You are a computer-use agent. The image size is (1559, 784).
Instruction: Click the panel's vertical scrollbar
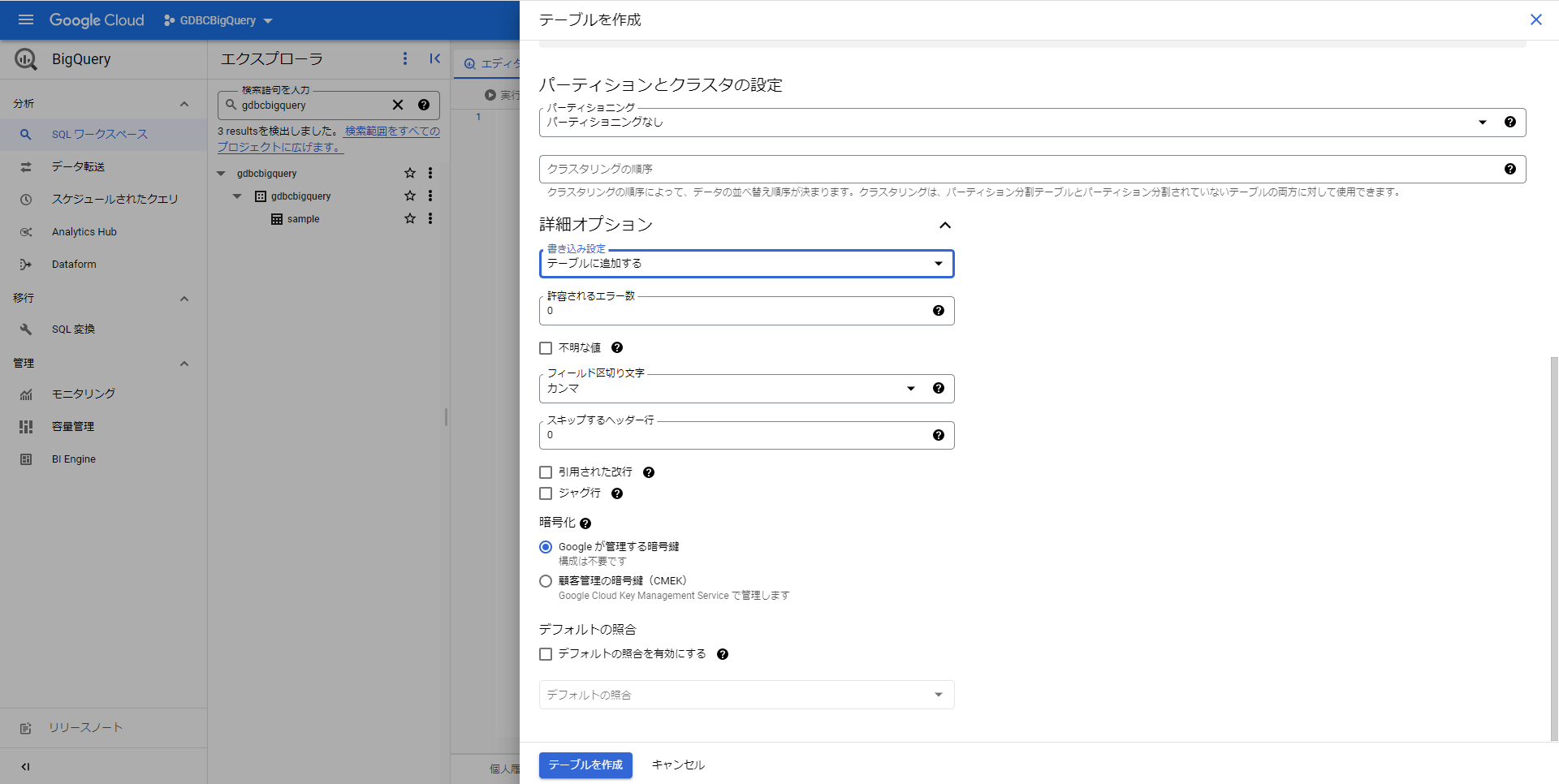pyautogui.click(x=1553, y=548)
